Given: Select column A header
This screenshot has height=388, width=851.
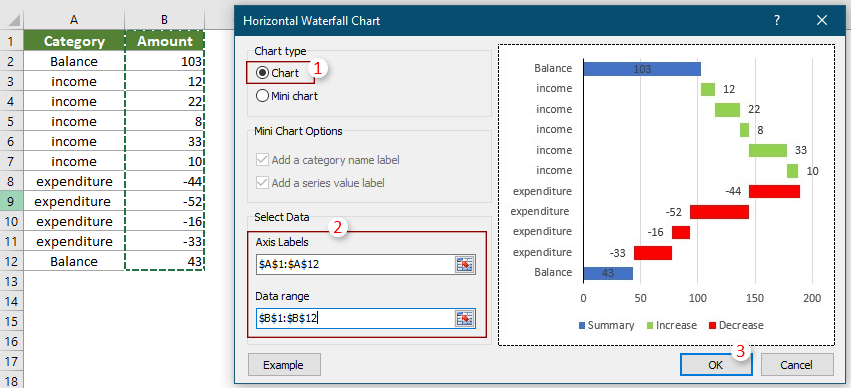Looking at the screenshot, I should (x=74, y=20).
